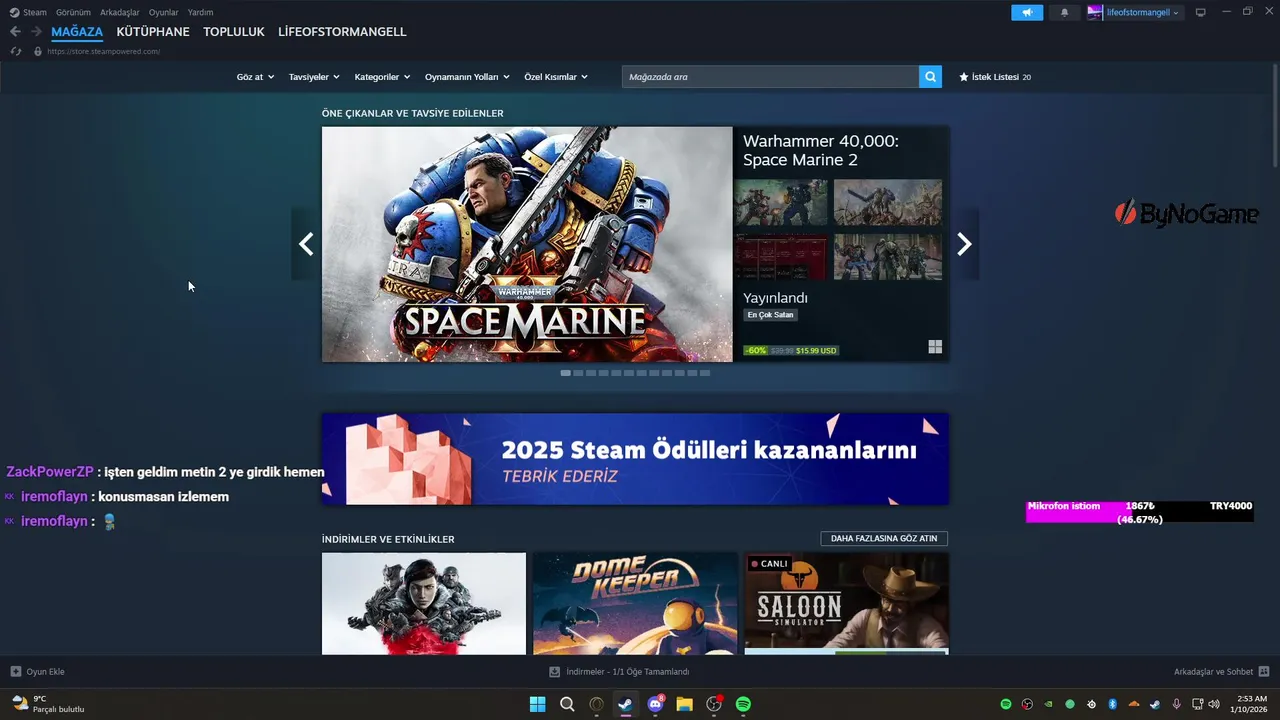Click the padlock icon beside the URL
This screenshot has width=1280, height=720.
point(38,51)
